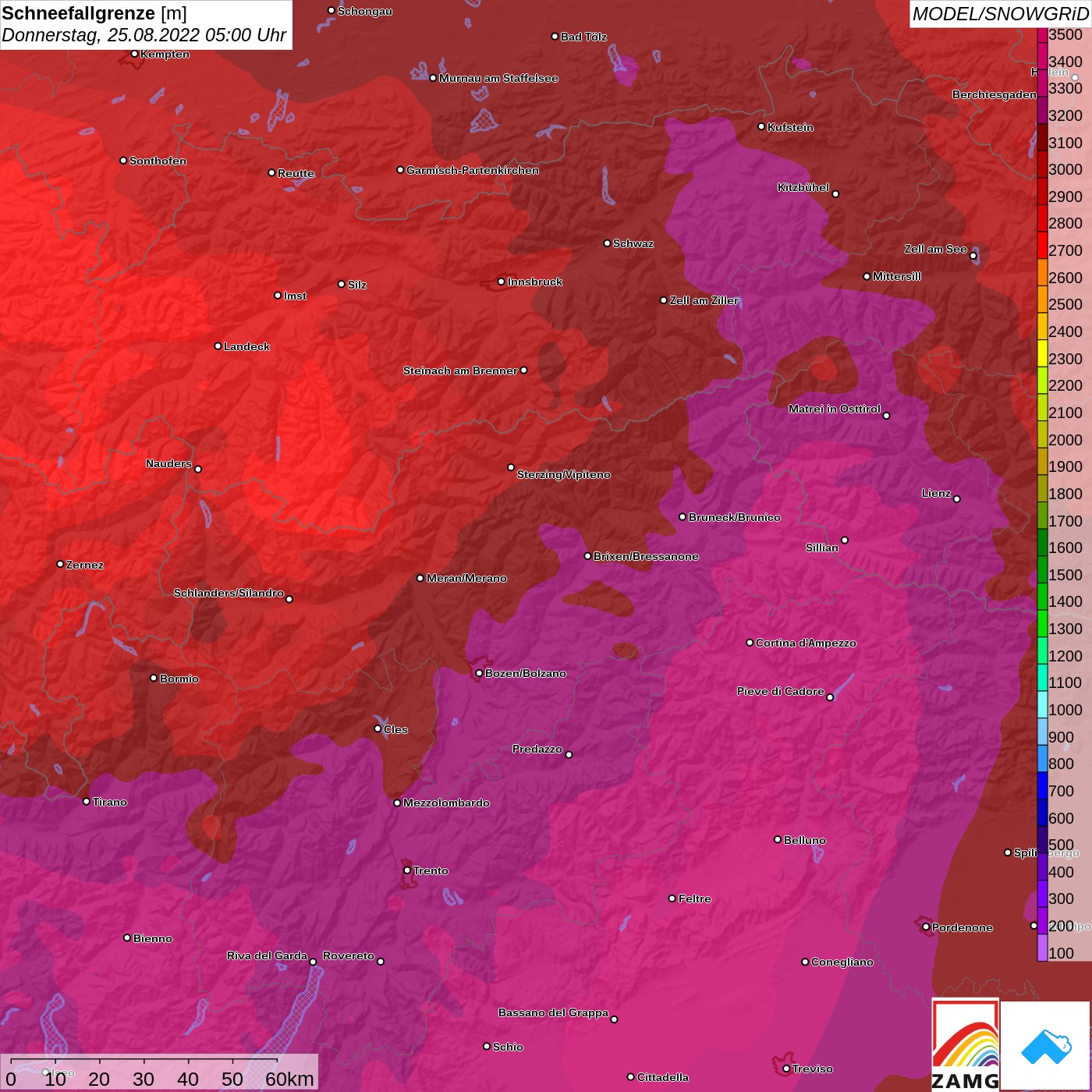Click the Schneefallgrenze [m] title
This screenshot has width=1092, height=1092.
94,13
